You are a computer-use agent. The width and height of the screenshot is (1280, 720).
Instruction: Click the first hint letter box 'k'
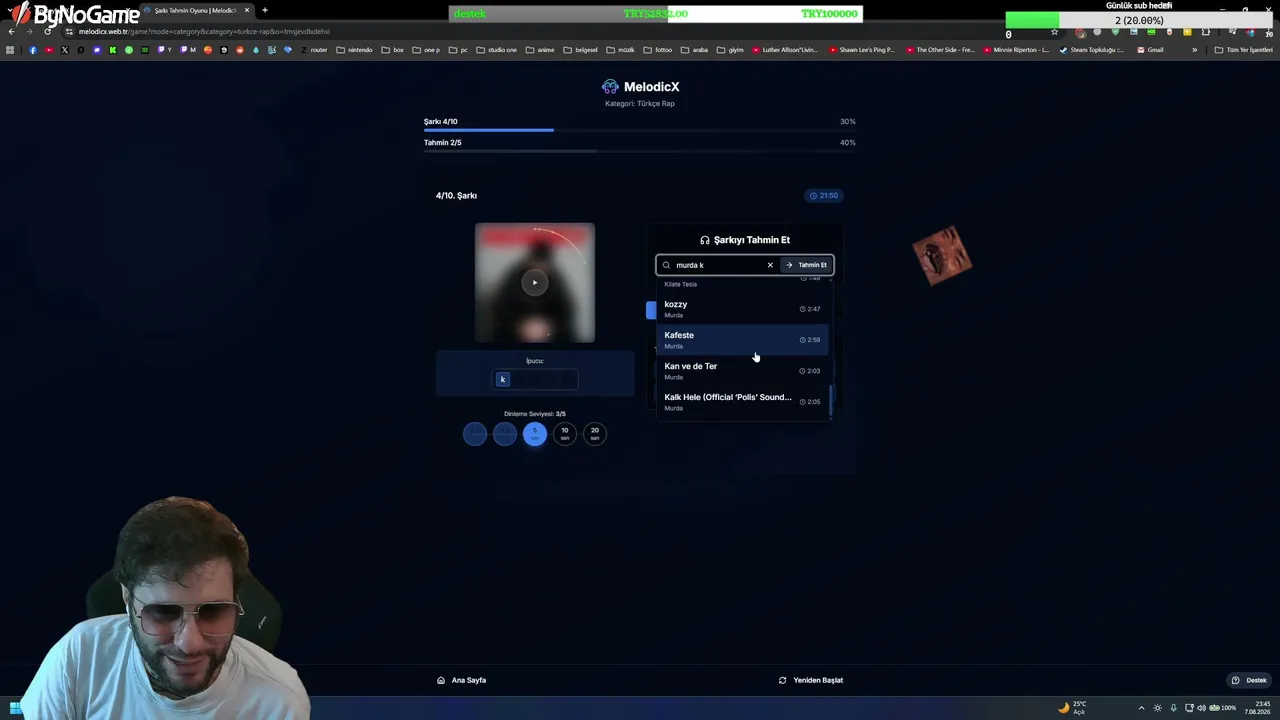coord(503,379)
